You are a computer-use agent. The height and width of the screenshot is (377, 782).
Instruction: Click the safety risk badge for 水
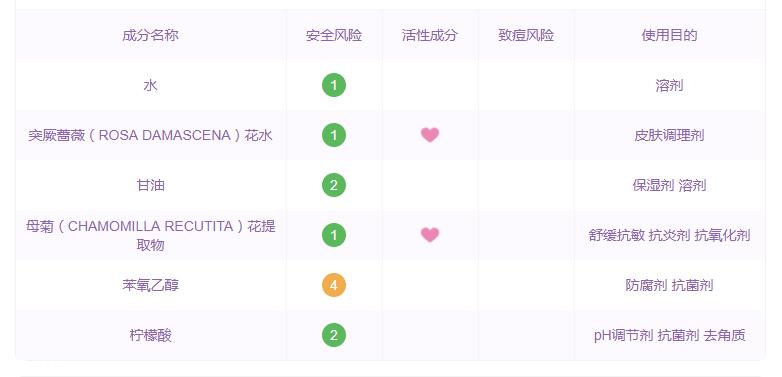point(334,85)
